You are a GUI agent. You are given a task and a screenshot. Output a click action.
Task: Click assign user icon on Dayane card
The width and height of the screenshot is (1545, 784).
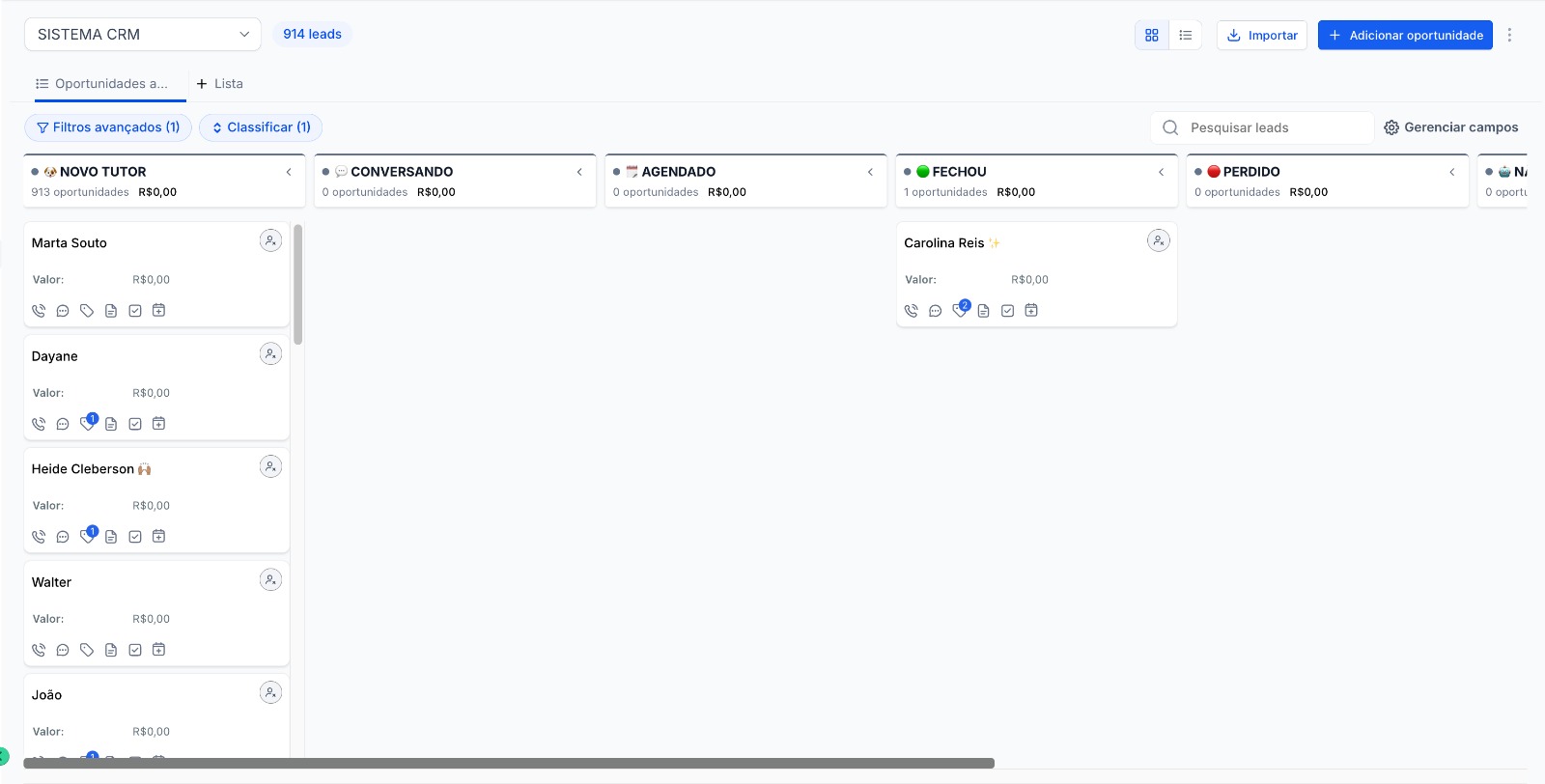point(270,353)
